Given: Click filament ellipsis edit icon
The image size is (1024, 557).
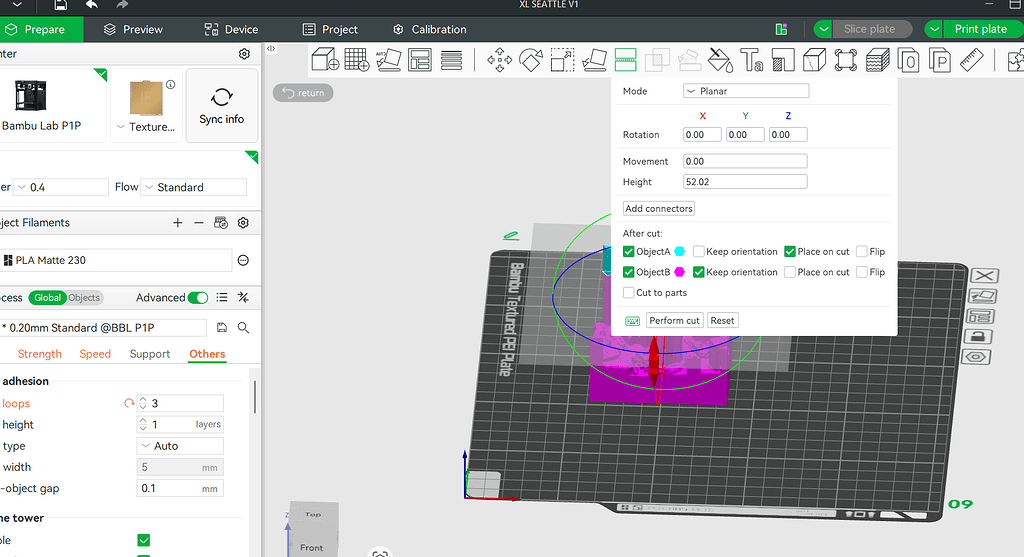Looking at the screenshot, I should pos(243,260).
